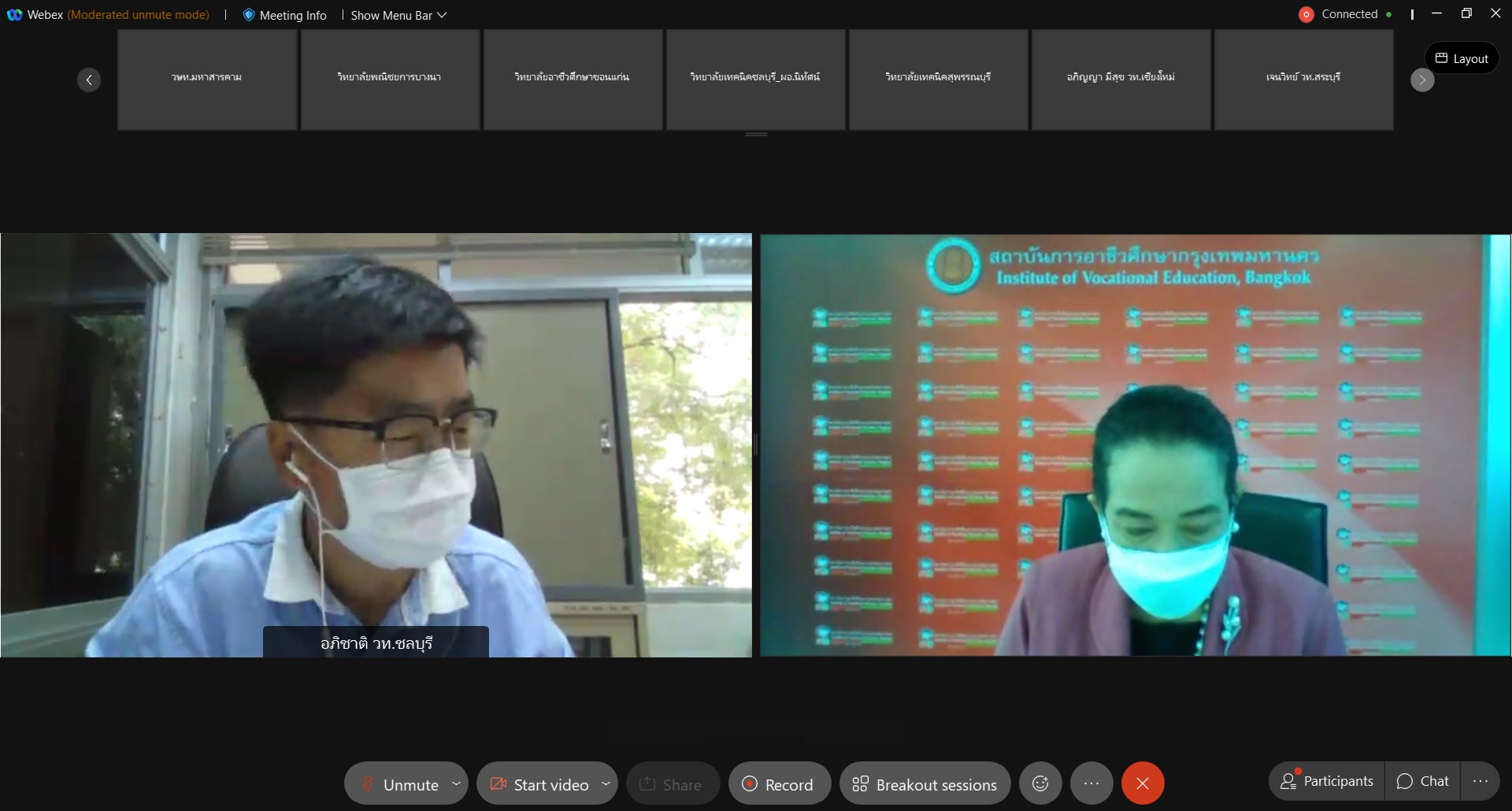Expand video options arrow next to Start video
The height and width of the screenshot is (811, 1512).
click(606, 783)
